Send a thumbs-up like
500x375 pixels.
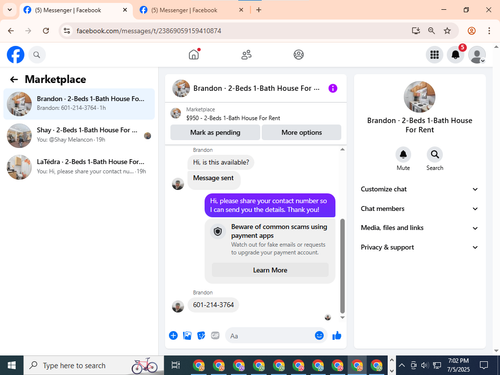[x=337, y=335]
